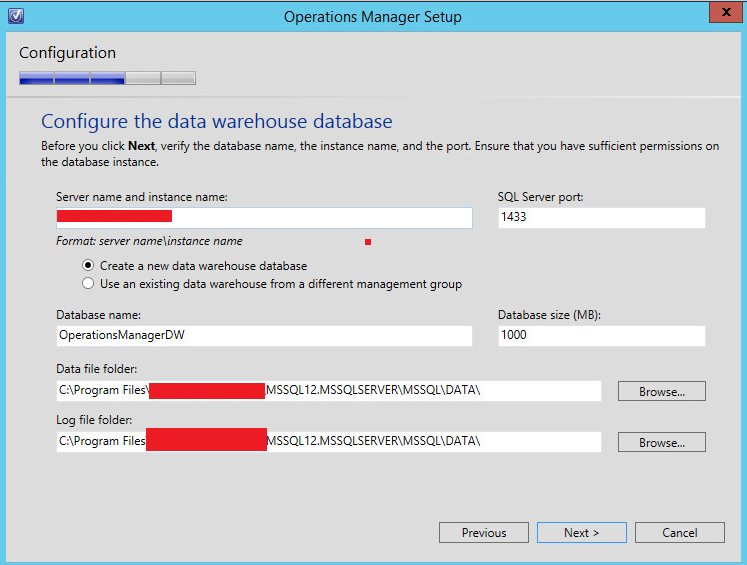The width and height of the screenshot is (747, 565).
Task: Click the Data file folder label
Action: pyautogui.click(x=97, y=369)
